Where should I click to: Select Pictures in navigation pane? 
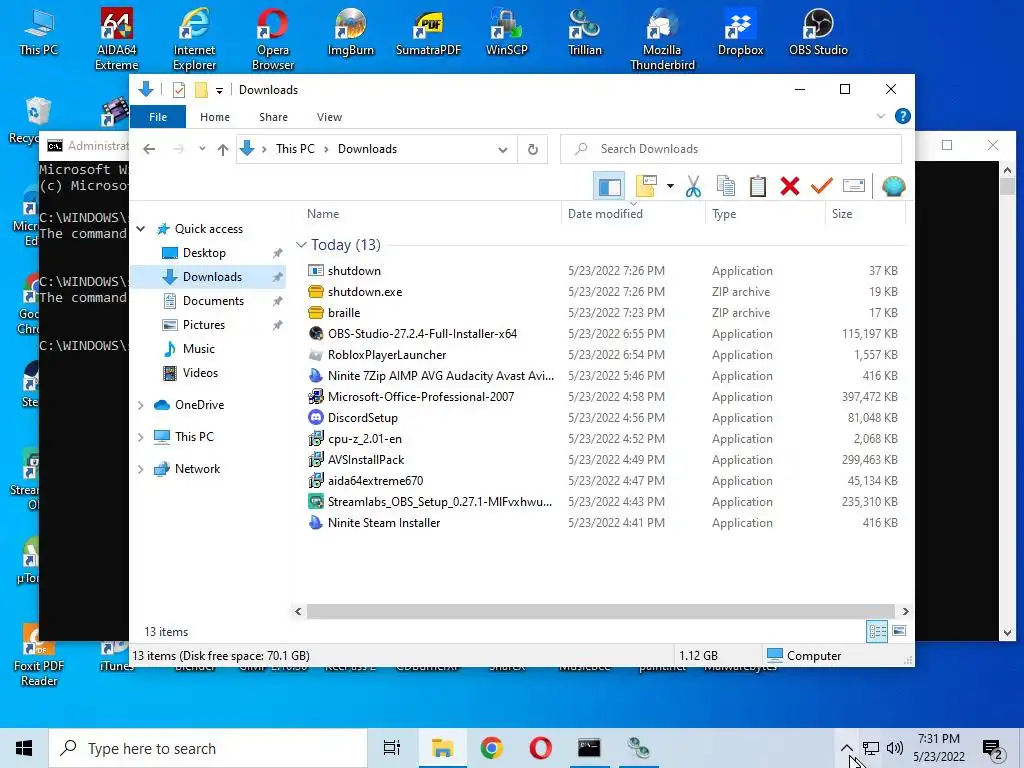pyautogui.click(x=203, y=325)
